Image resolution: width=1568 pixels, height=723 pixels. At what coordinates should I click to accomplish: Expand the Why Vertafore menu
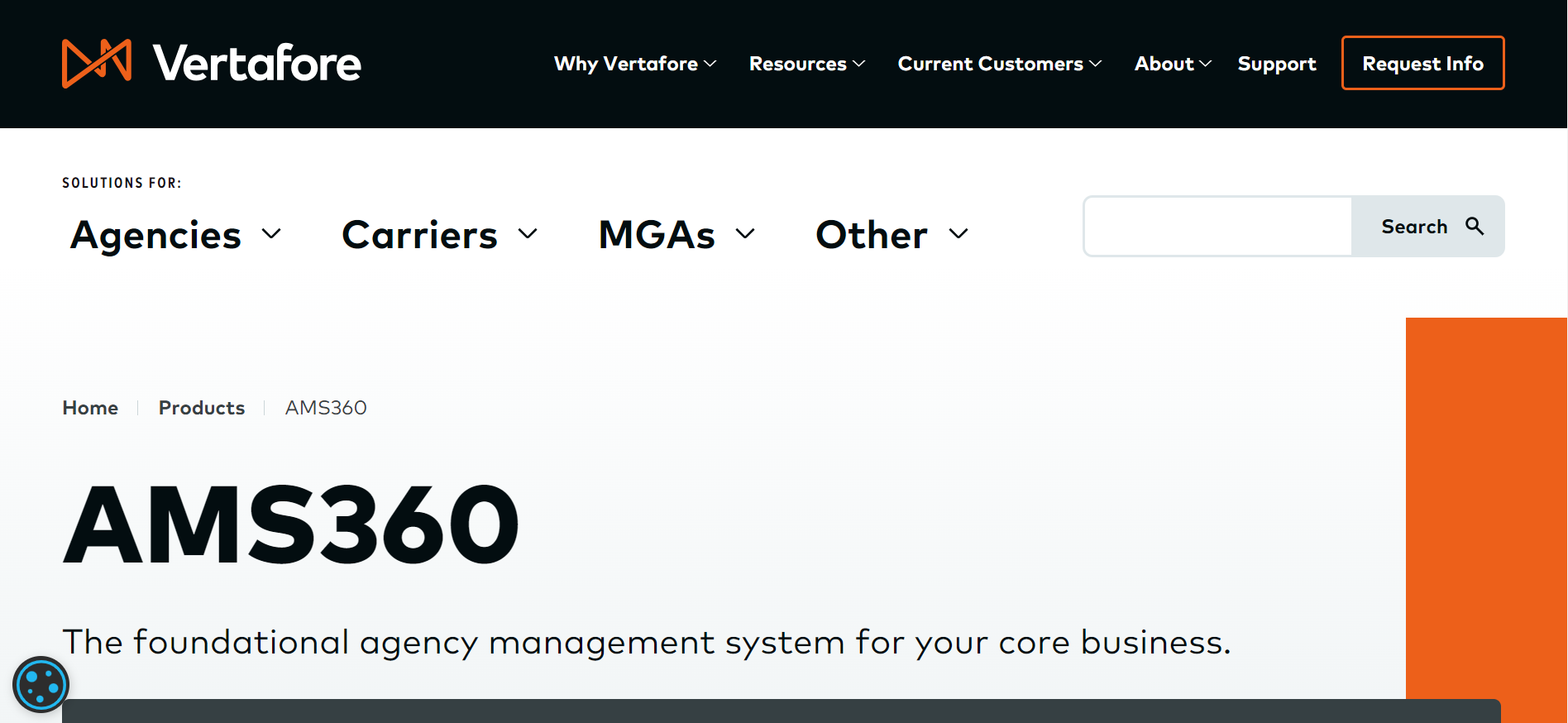(x=635, y=64)
